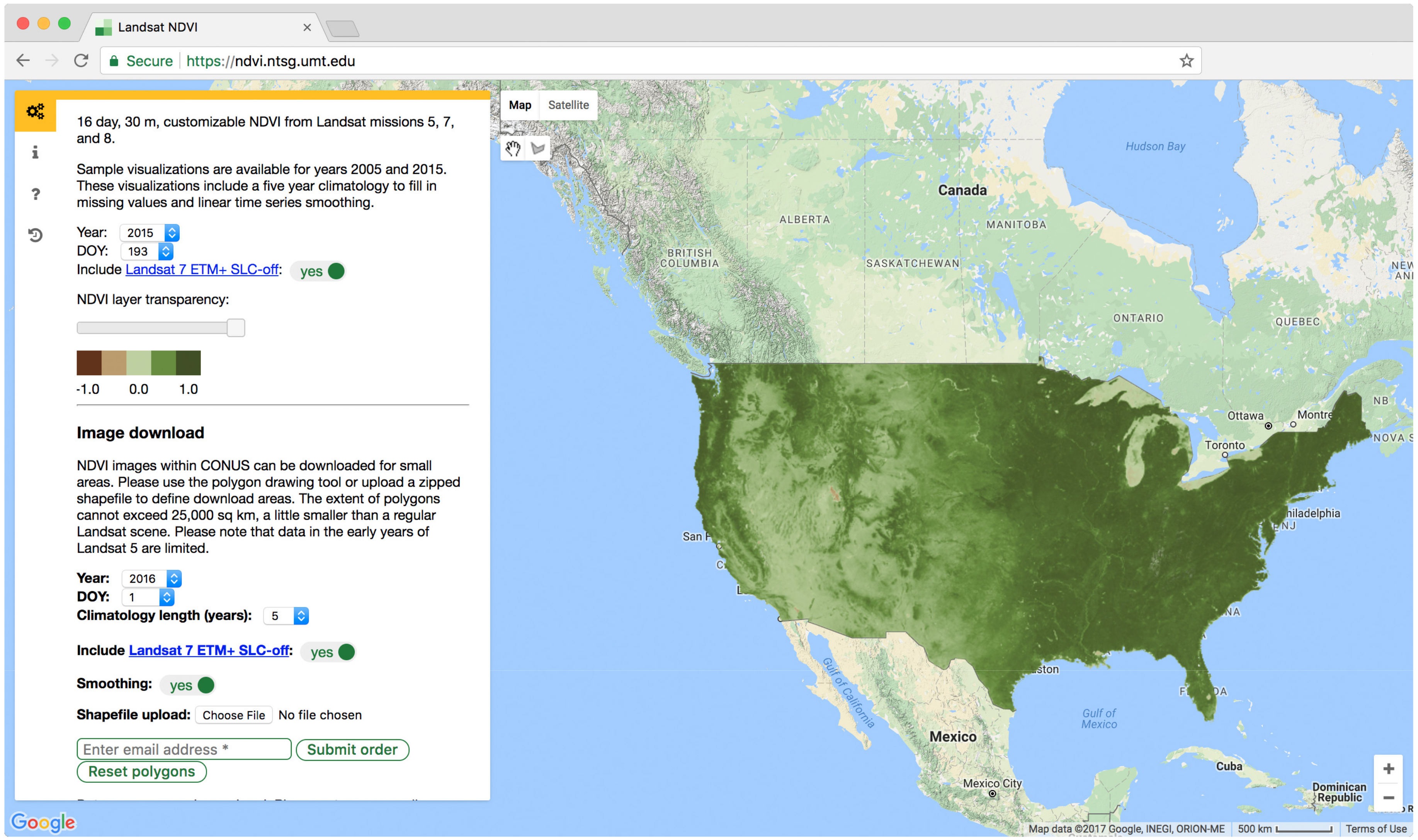Click the Reset polygons button

click(x=141, y=772)
